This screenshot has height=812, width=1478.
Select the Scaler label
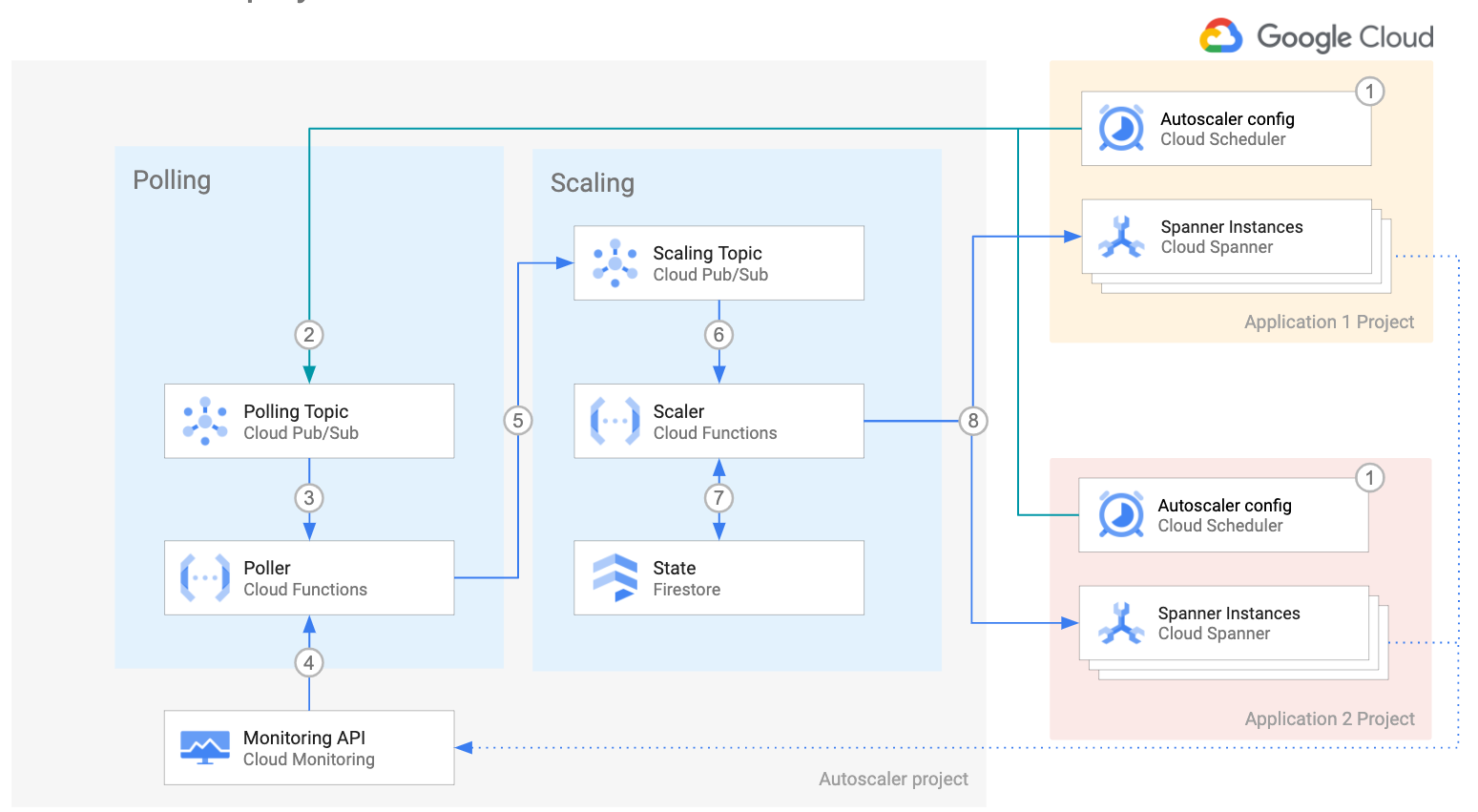[678, 411]
